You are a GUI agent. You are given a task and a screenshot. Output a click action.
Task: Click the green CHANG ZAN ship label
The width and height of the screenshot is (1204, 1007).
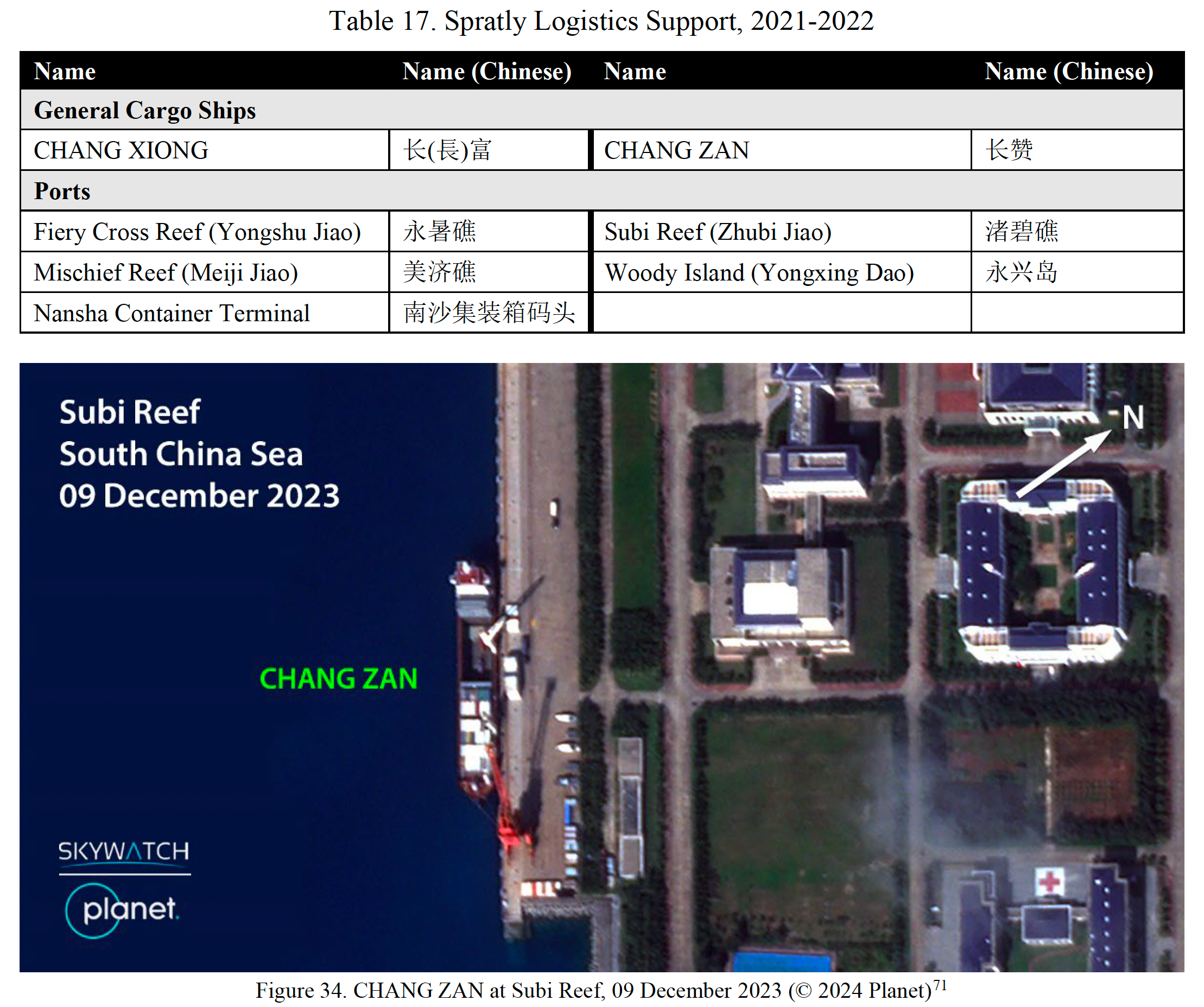pyautogui.click(x=338, y=679)
